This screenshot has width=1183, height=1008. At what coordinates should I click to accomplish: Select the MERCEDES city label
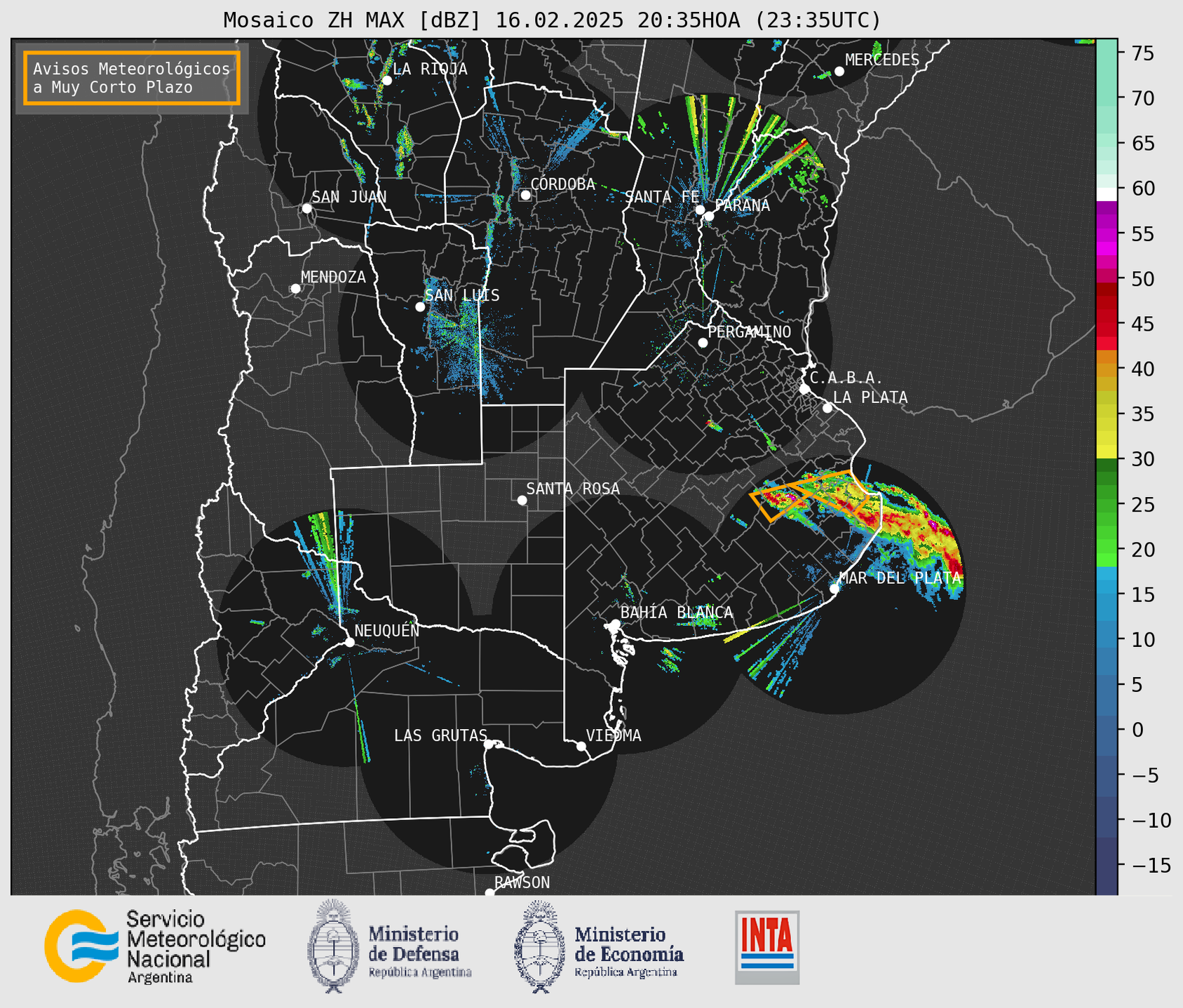882,60
